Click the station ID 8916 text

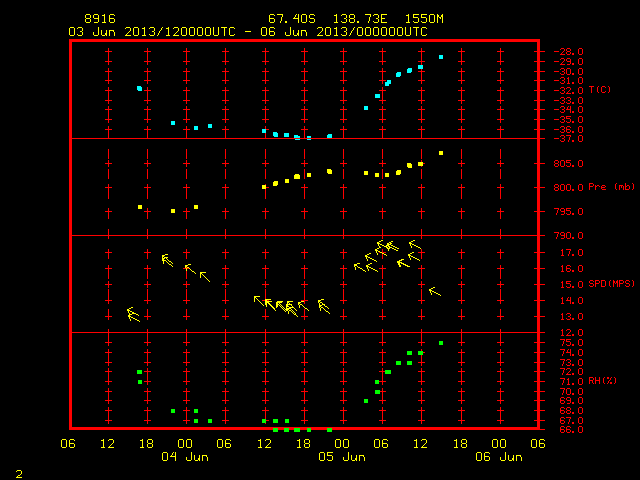(100, 19)
